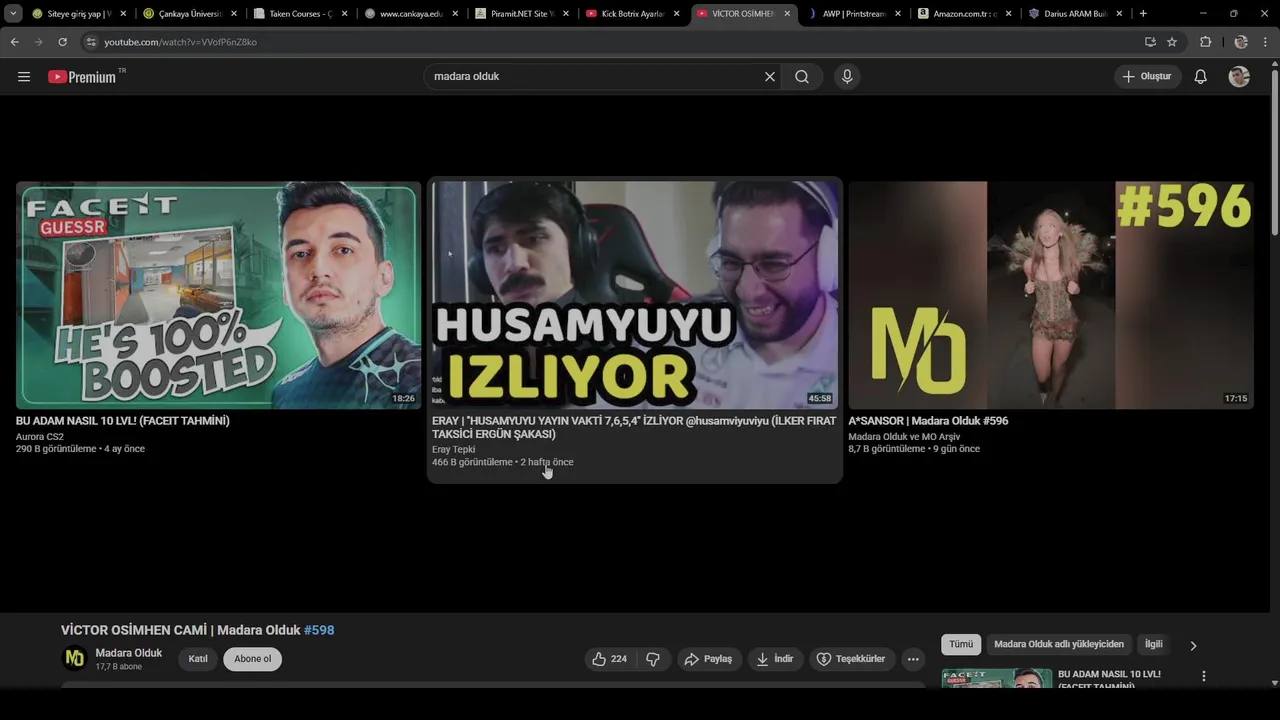The height and width of the screenshot is (720, 1280).
Task: Open the #596 MO video thumbnail
Action: pyautogui.click(x=1051, y=295)
